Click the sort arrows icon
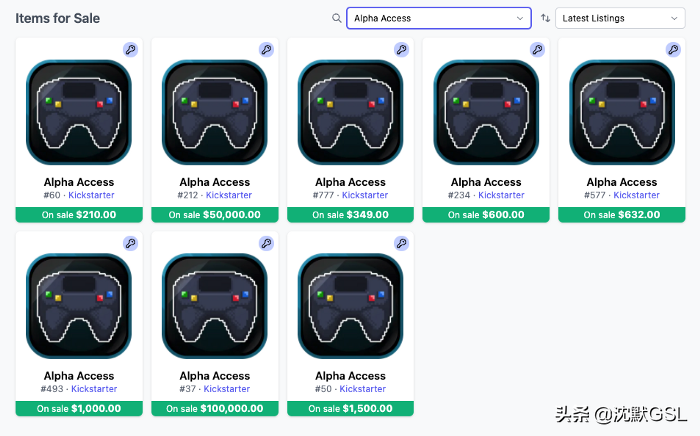This screenshot has width=700, height=436. 545,18
